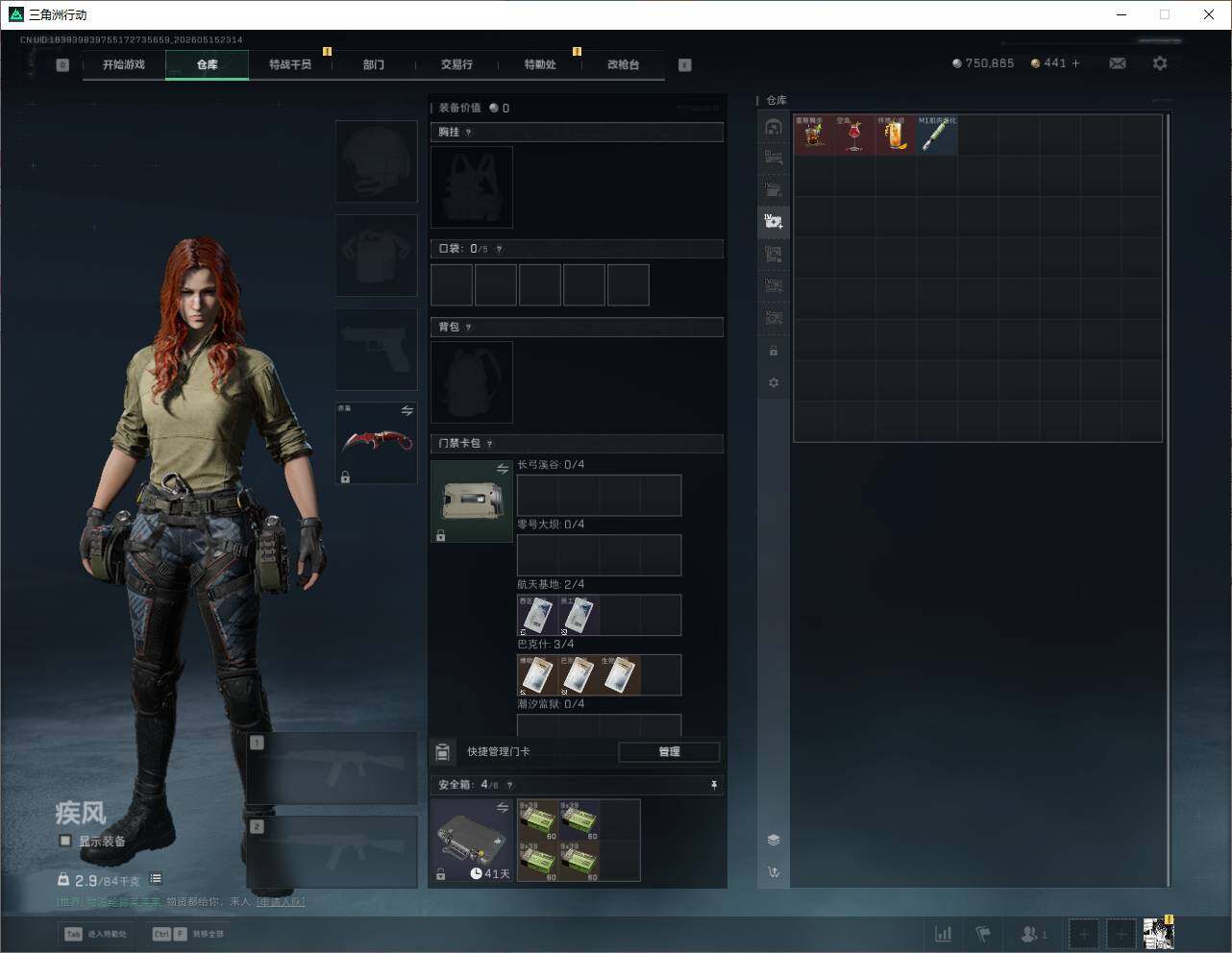Click the clipboard icon beside 快捷管理门卡

pyautogui.click(x=443, y=752)
